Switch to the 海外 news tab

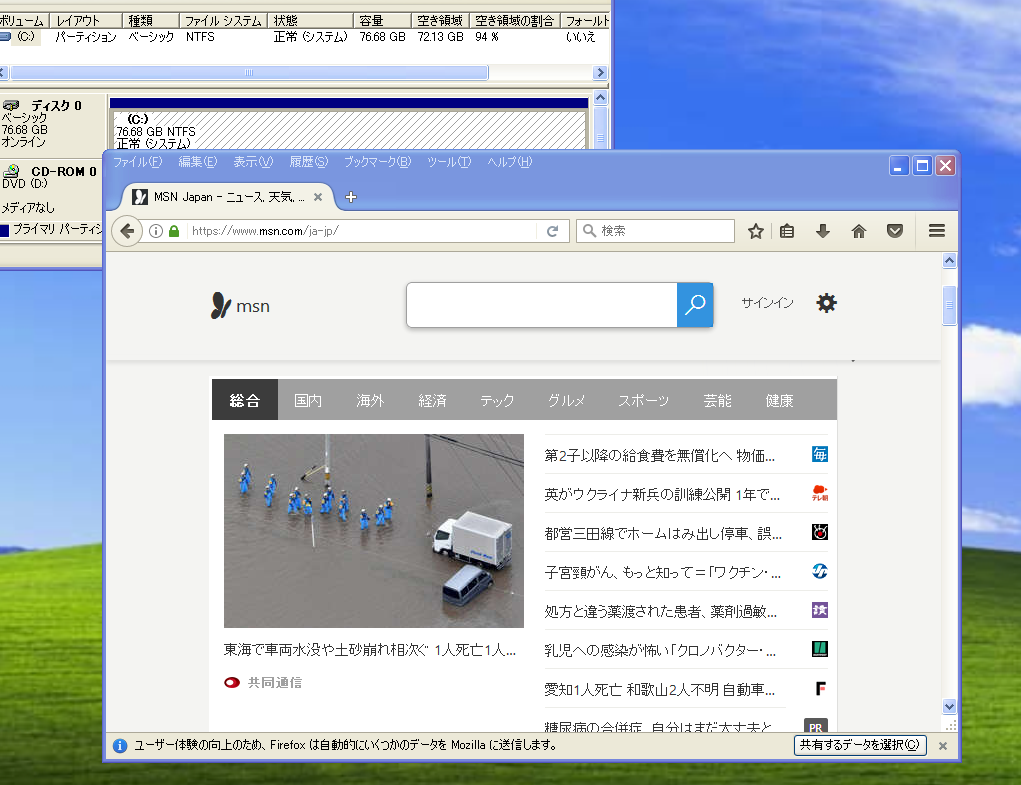point(370,400)
